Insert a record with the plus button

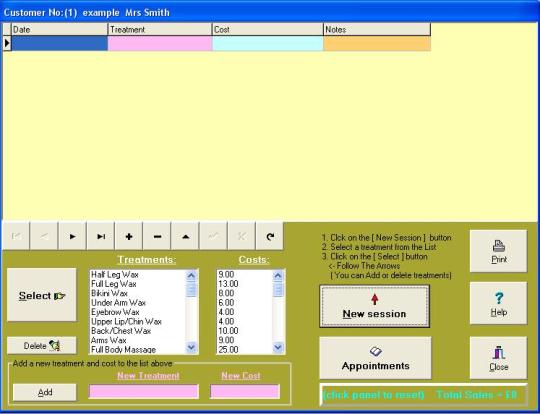(x=129, y=236)
